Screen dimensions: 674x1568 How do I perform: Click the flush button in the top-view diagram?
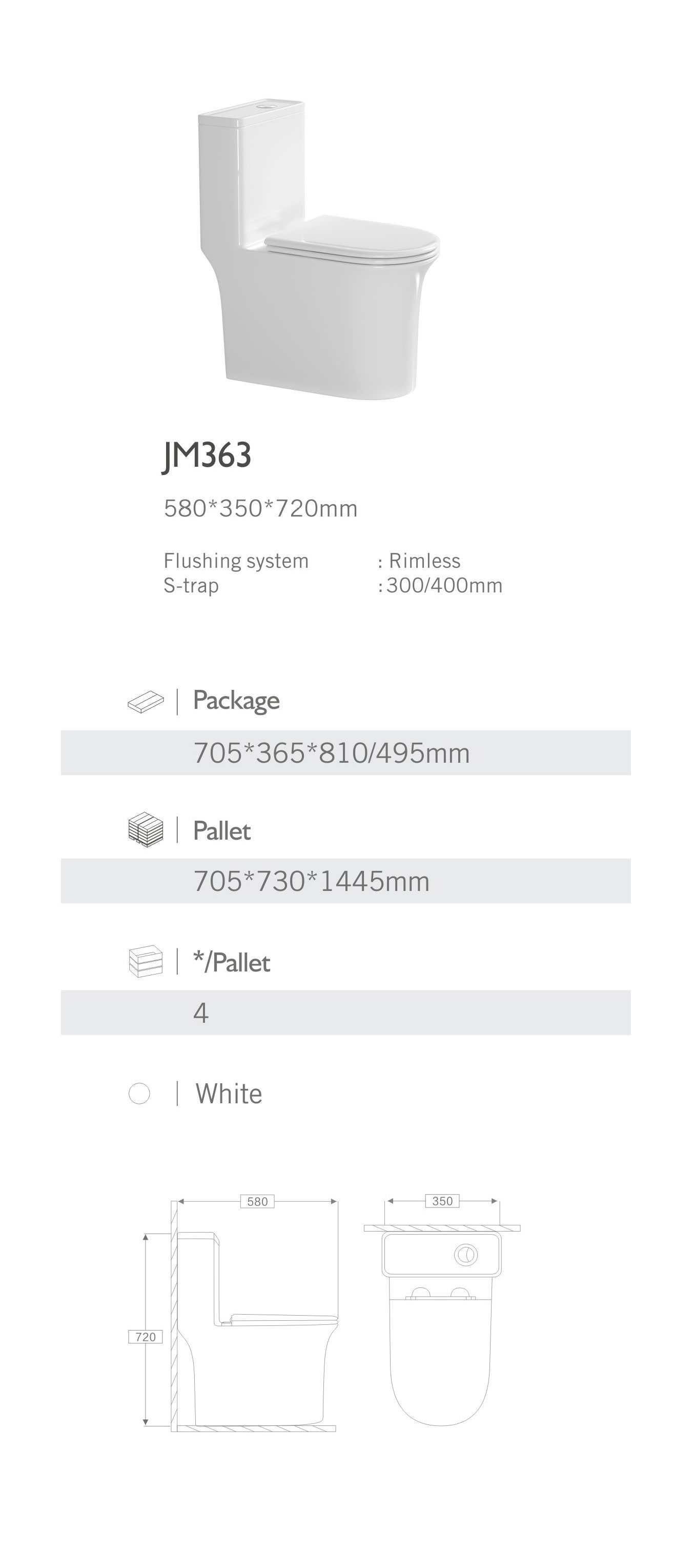[x=466, y=1254]
